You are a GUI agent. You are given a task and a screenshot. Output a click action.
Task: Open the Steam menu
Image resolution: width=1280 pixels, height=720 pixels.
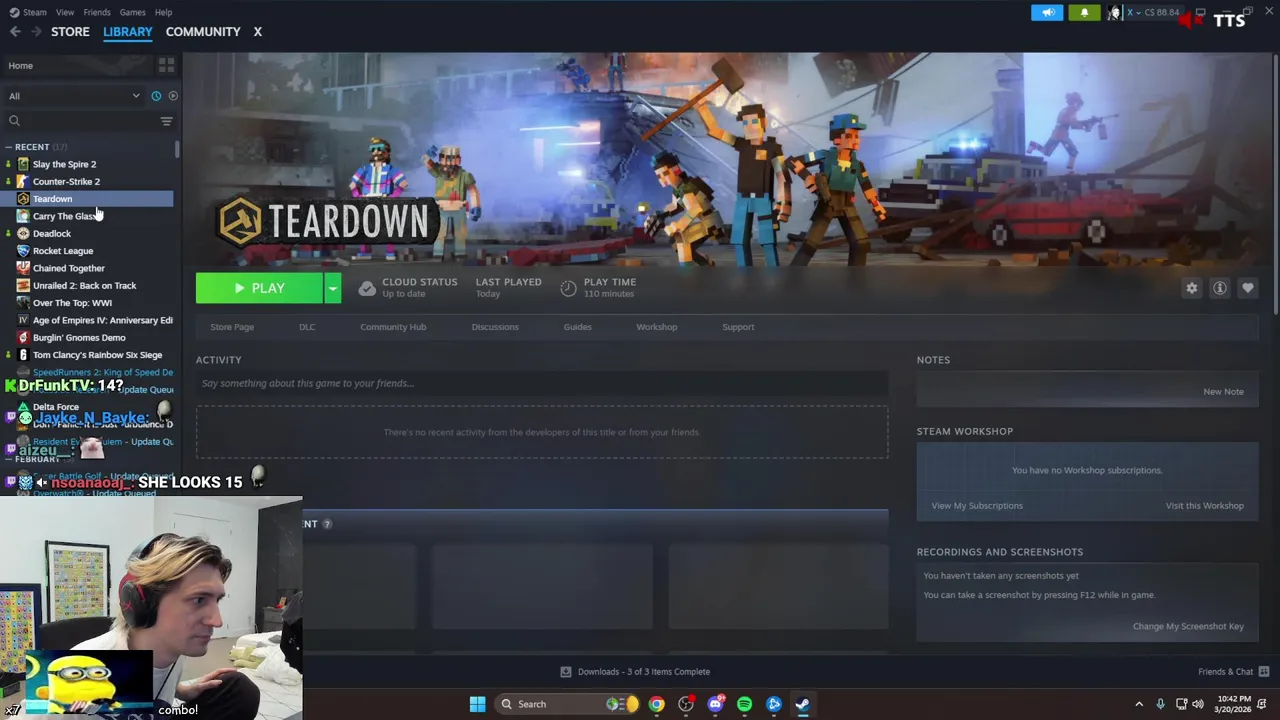(29, 12)
